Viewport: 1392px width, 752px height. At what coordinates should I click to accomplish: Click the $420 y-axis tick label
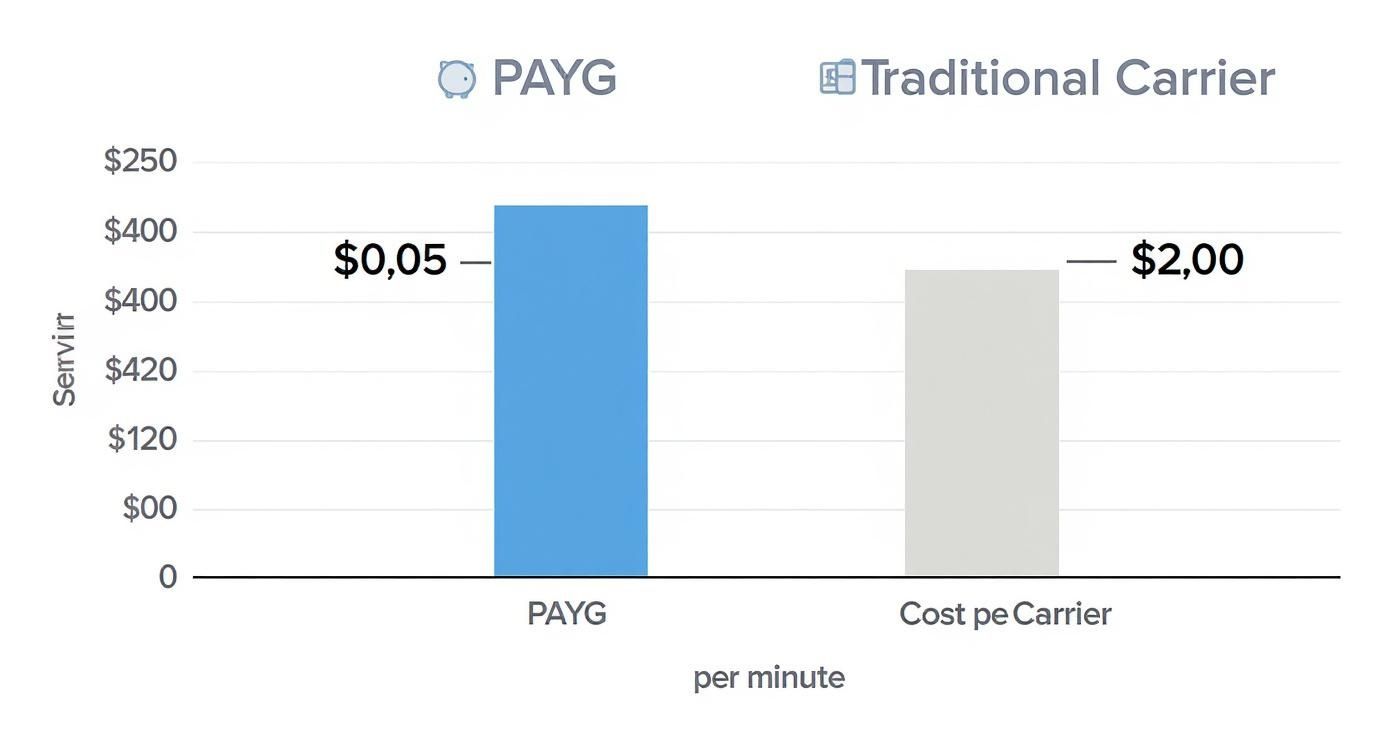[140, 371]
